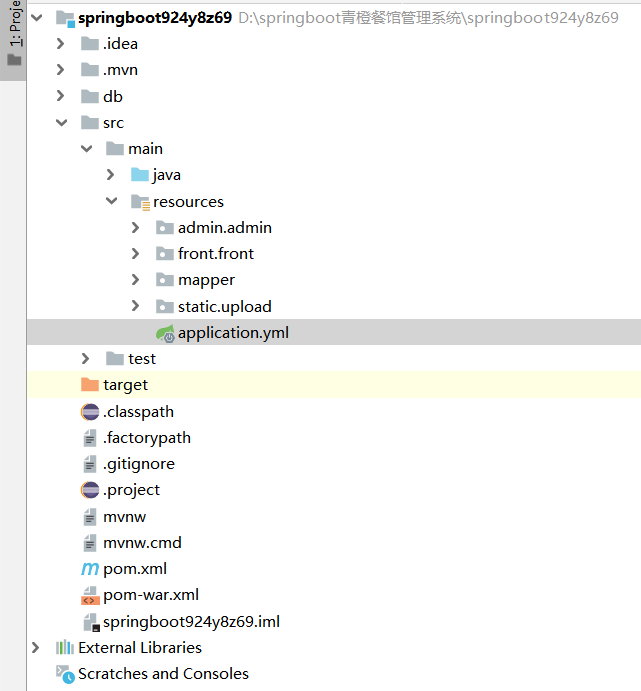
Task: Click the Eclipse icon next to .classpath
Action: click(89, 411)
